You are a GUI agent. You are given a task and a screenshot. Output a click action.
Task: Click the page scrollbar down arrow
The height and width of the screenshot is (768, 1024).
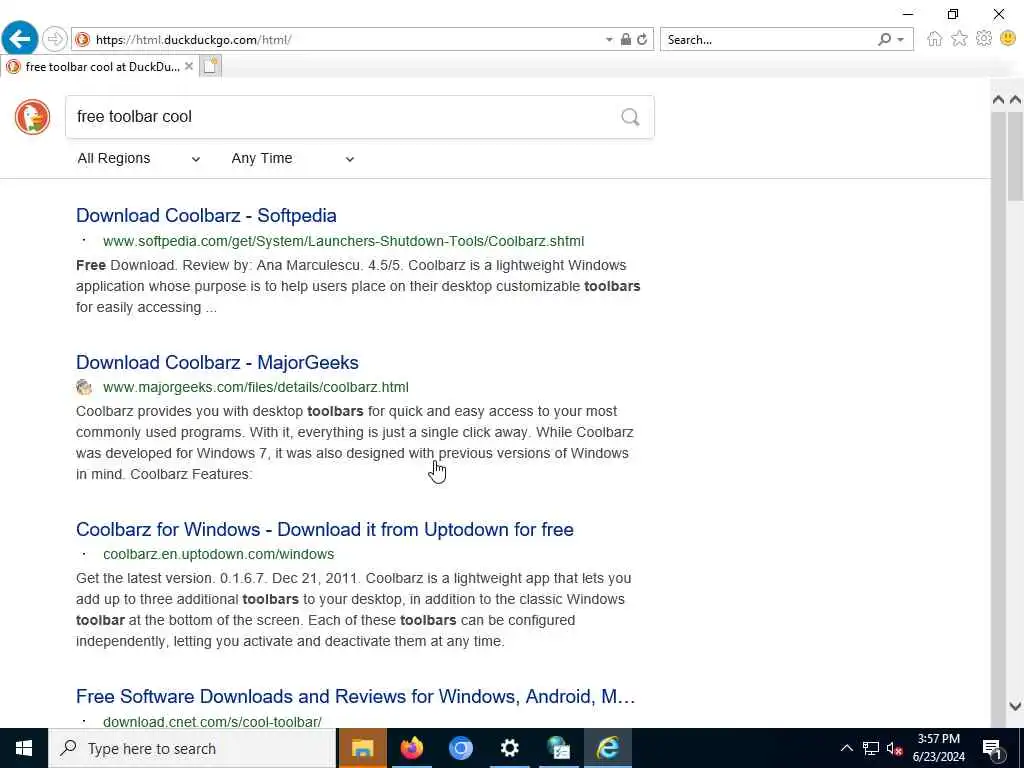pyautogui.click(x=1015, y=706)
